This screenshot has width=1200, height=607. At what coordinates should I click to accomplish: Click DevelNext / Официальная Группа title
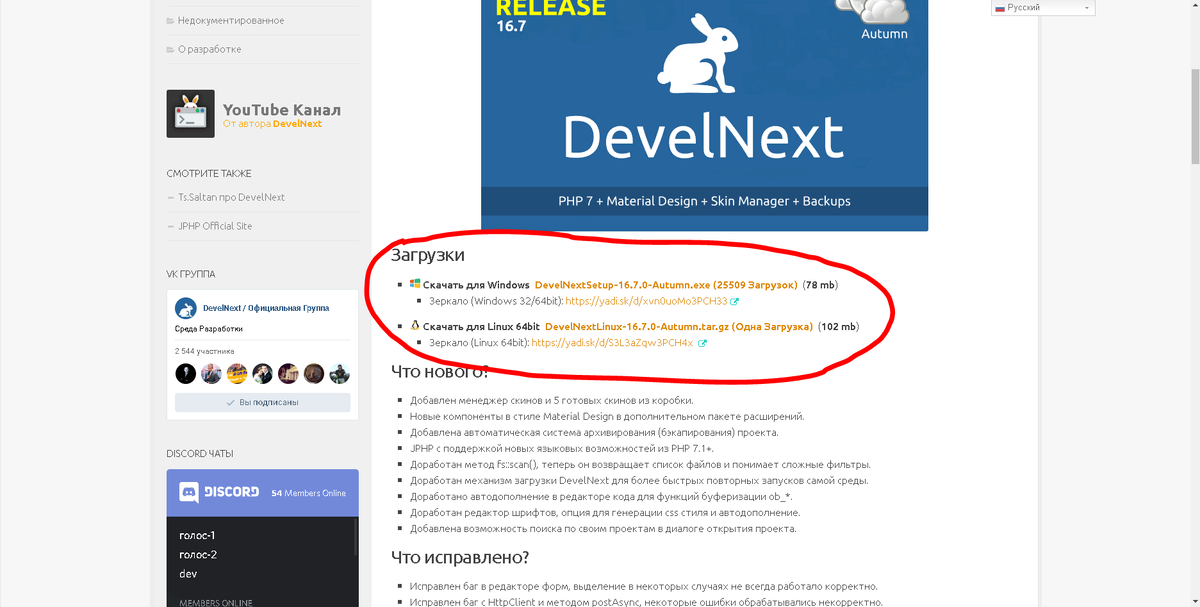click(266, 308)
